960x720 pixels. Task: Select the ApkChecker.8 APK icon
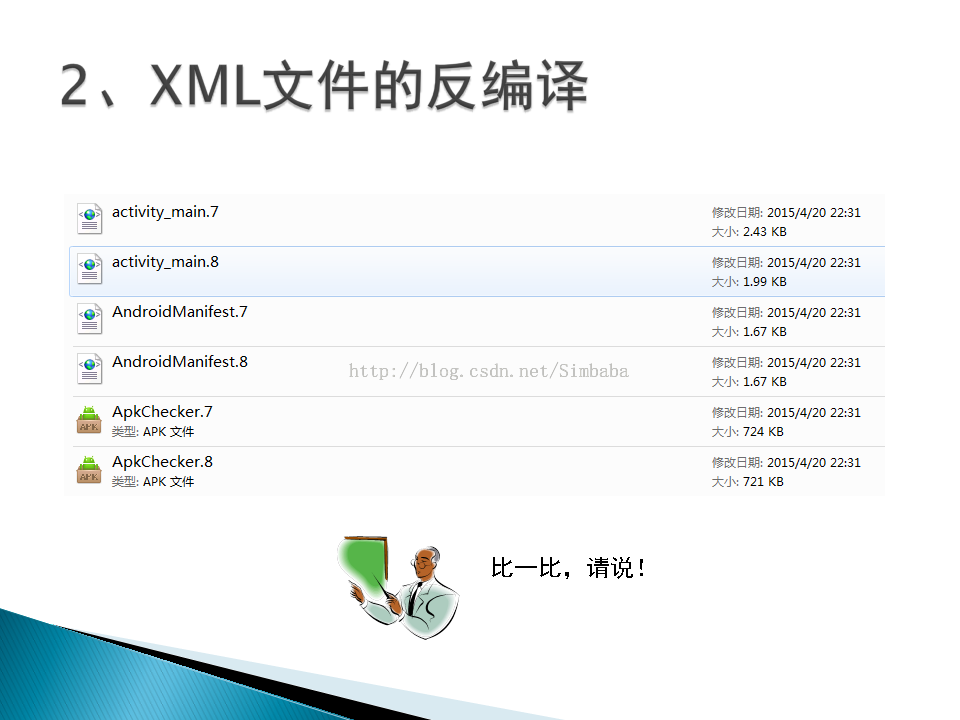89,470
